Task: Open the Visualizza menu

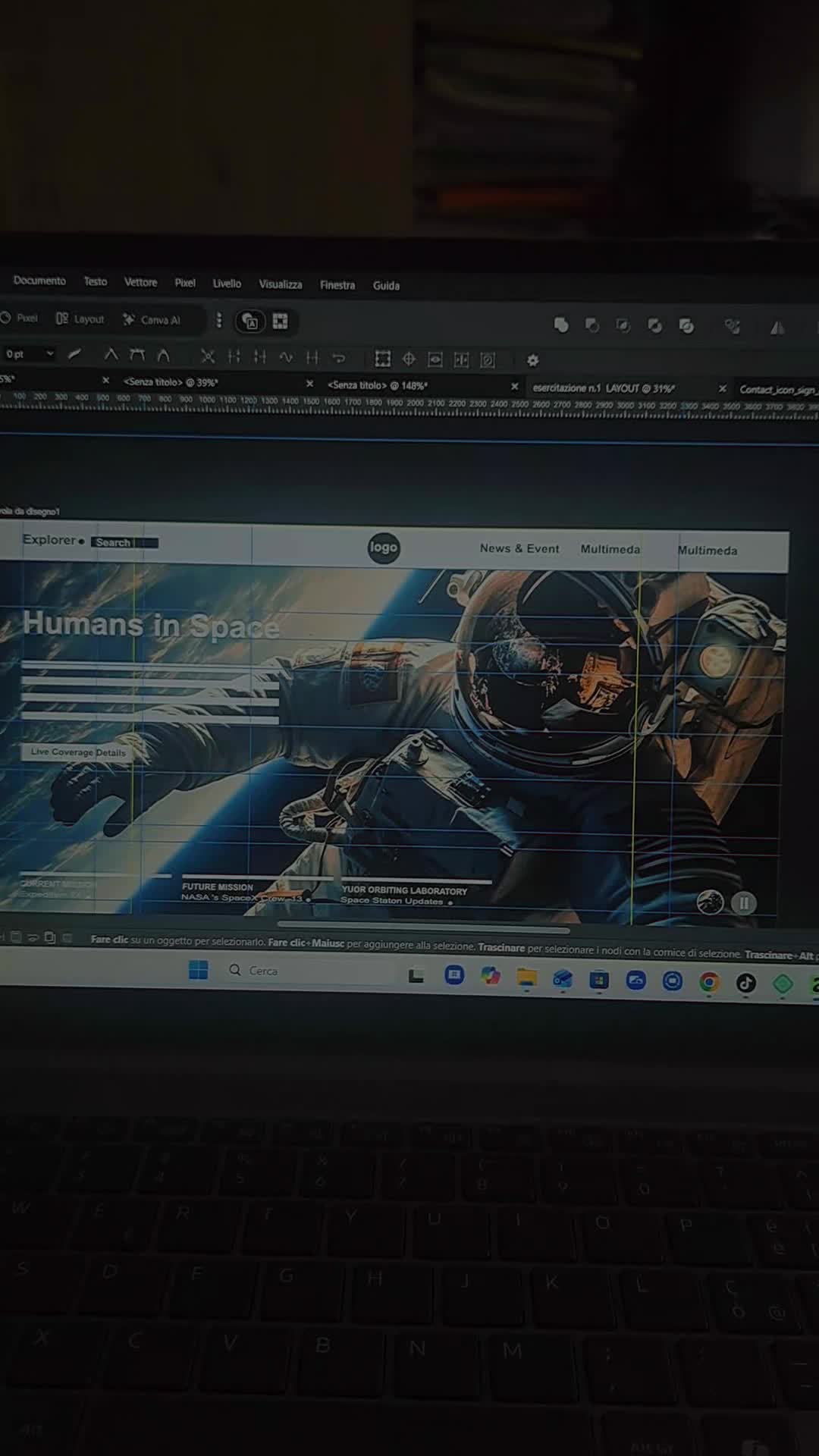Action: coord(281,284)
